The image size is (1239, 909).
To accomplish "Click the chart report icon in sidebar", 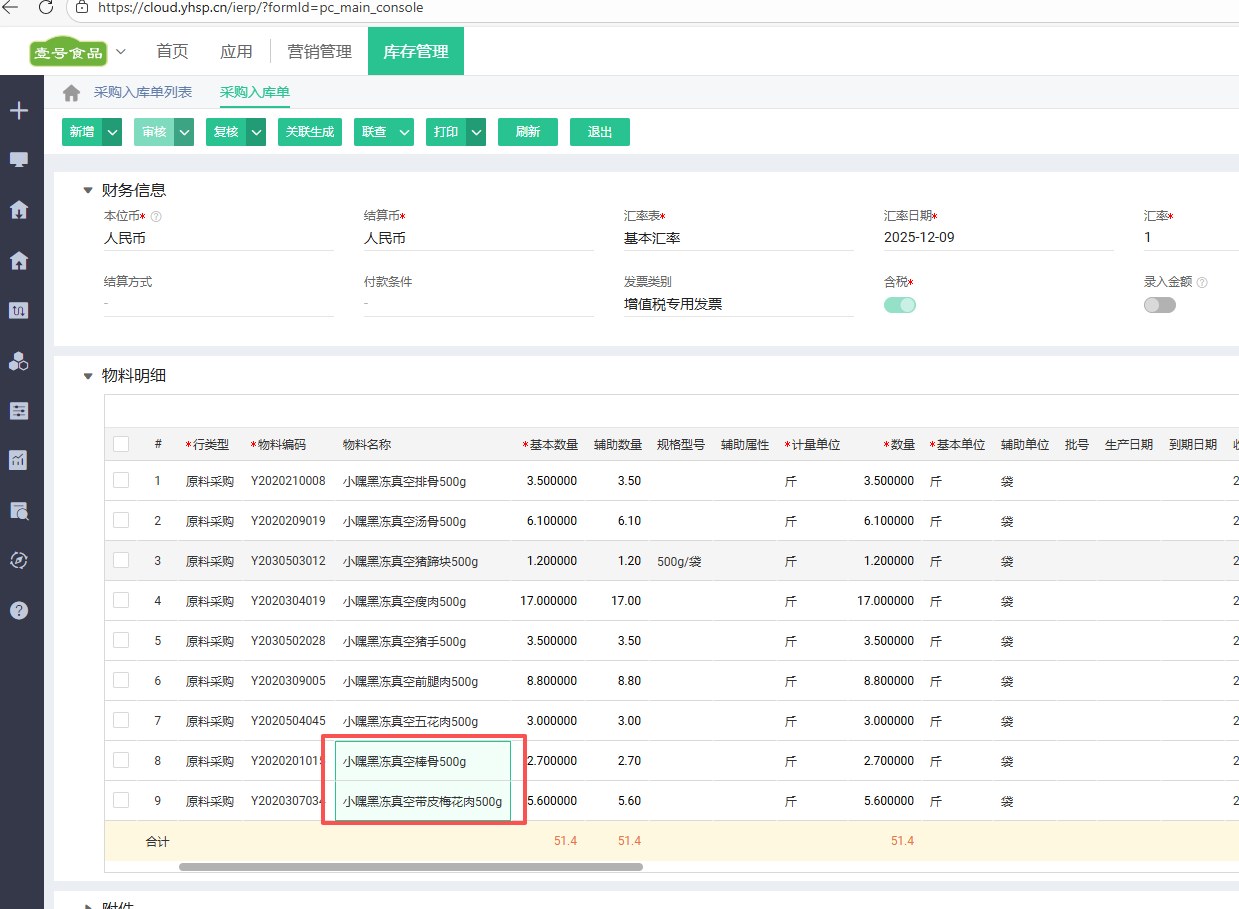I will point(18,460).
